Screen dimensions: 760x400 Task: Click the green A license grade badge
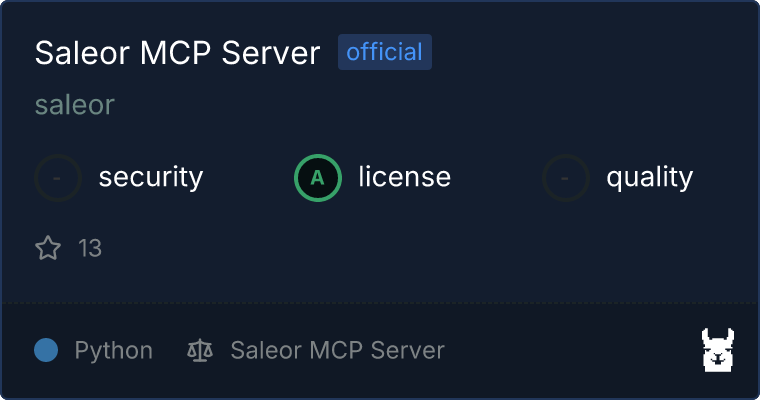pos(318,178)
